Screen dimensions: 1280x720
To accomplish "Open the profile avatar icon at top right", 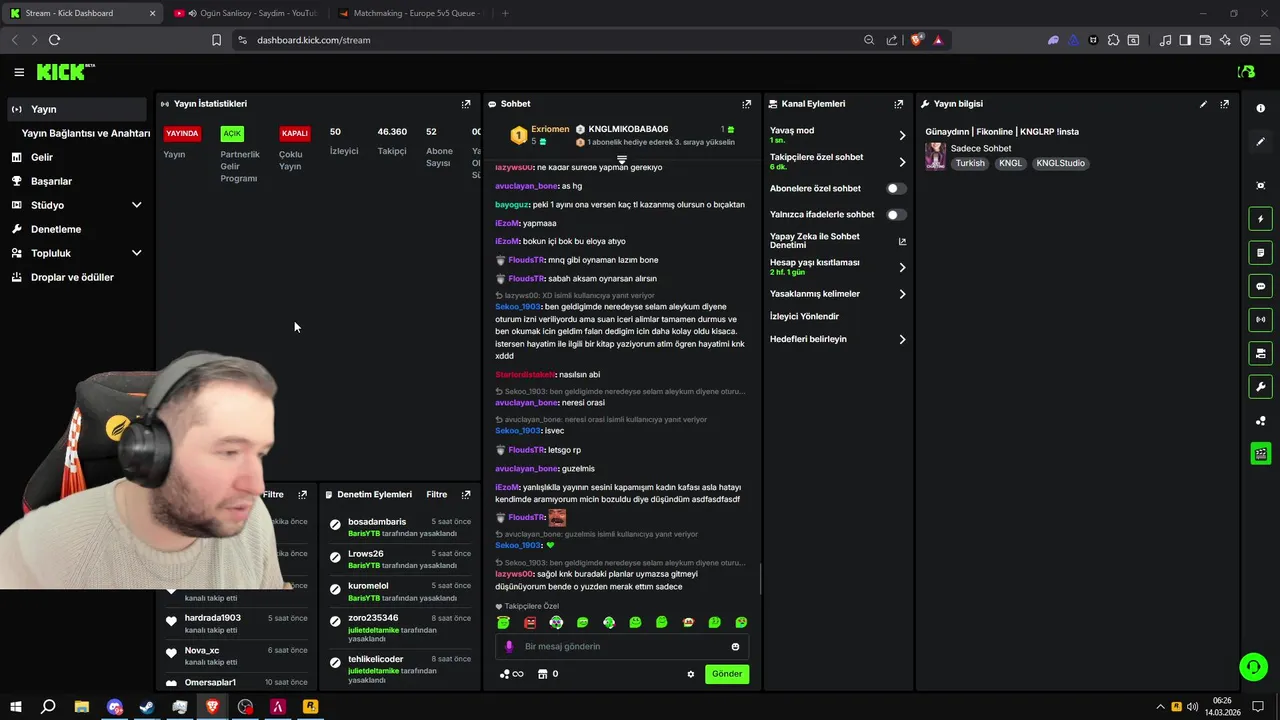I will point(1246,72).
